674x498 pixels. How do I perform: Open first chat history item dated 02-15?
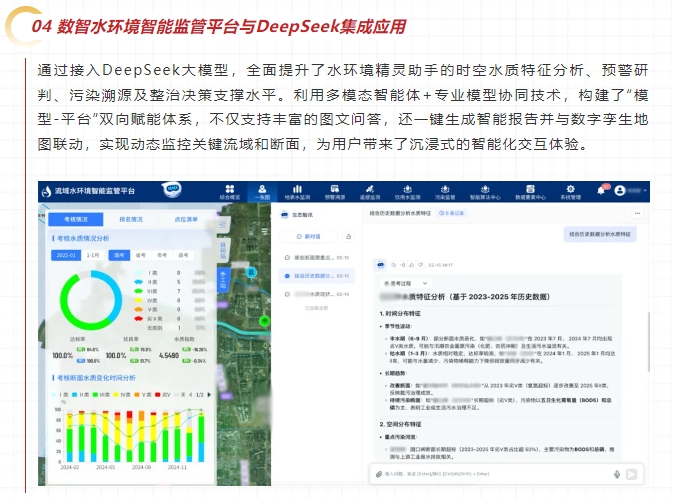click(317, 257)
